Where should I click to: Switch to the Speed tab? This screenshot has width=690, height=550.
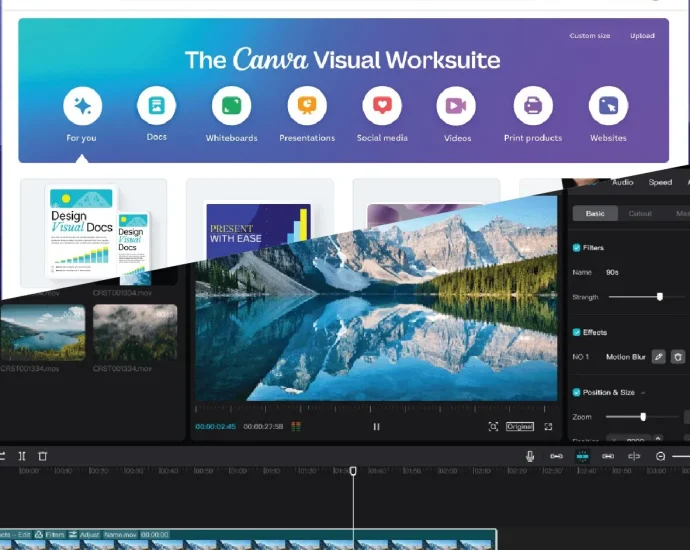point(660,182)
